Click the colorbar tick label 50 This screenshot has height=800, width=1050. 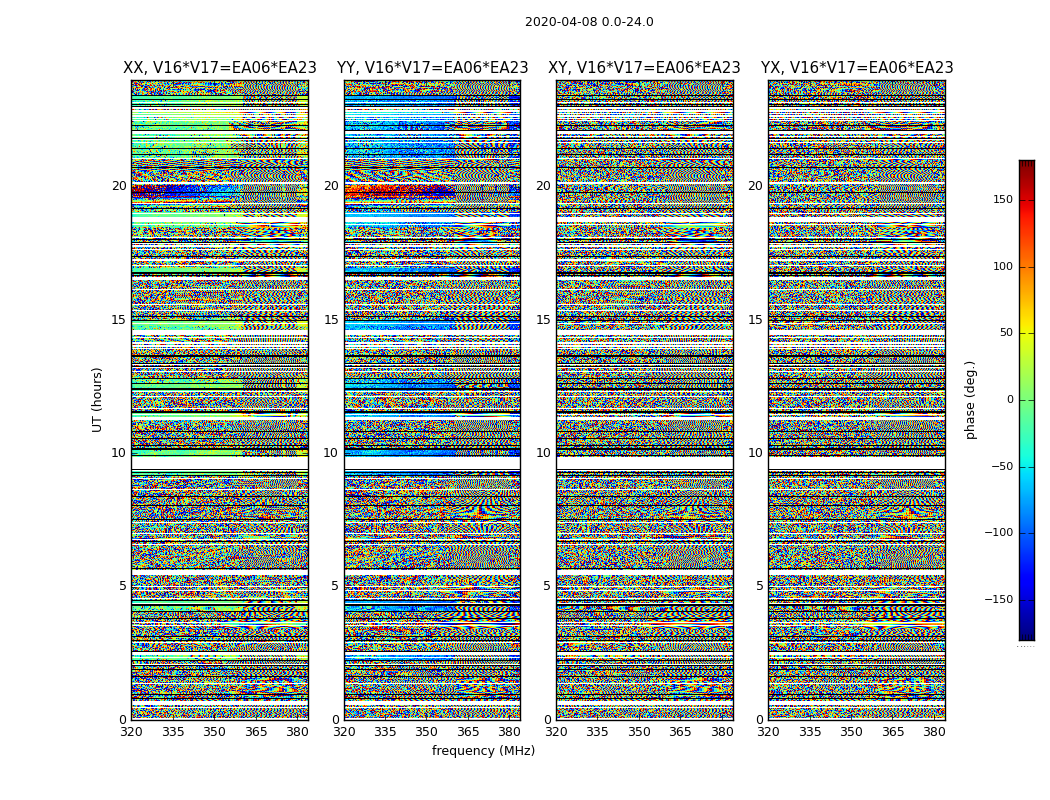(x=1006, y=333)
